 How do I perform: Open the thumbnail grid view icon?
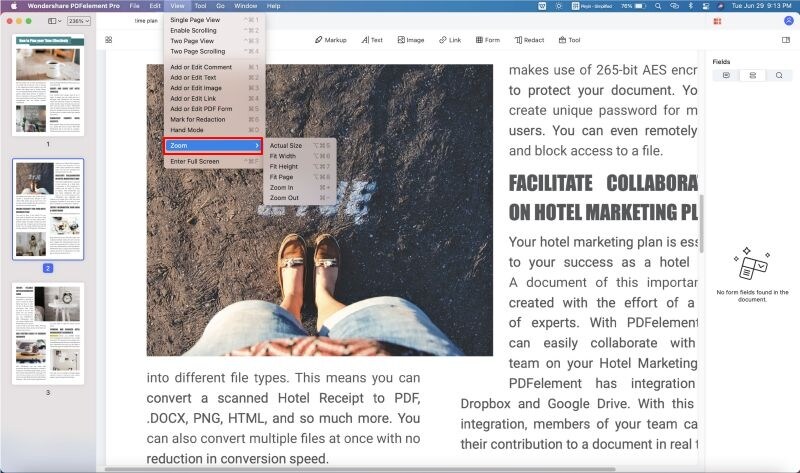click(109, 40)
